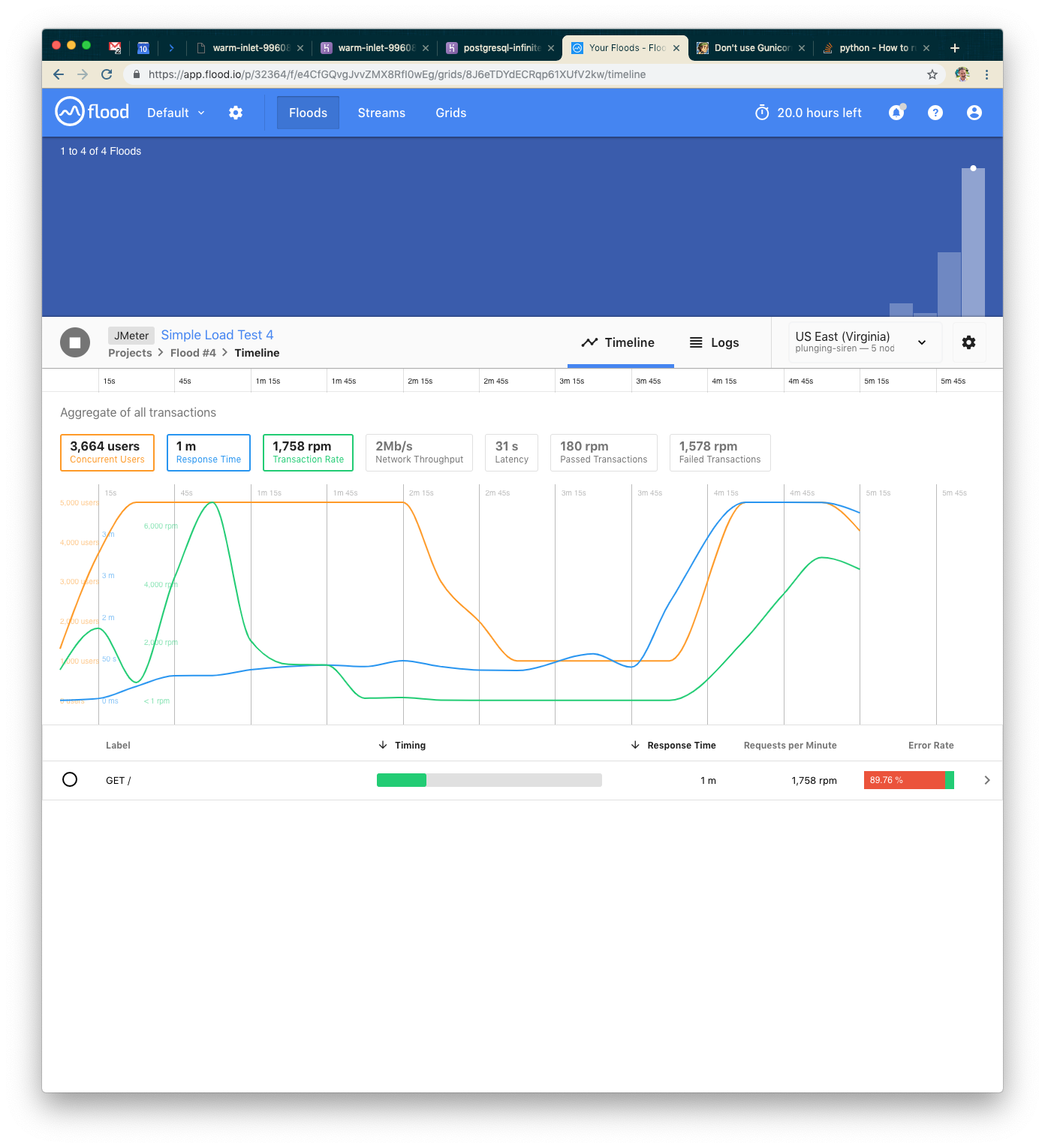Open the Simple Load Test 4 link
The image size is (1045, 1148).
tap(217, 335)
